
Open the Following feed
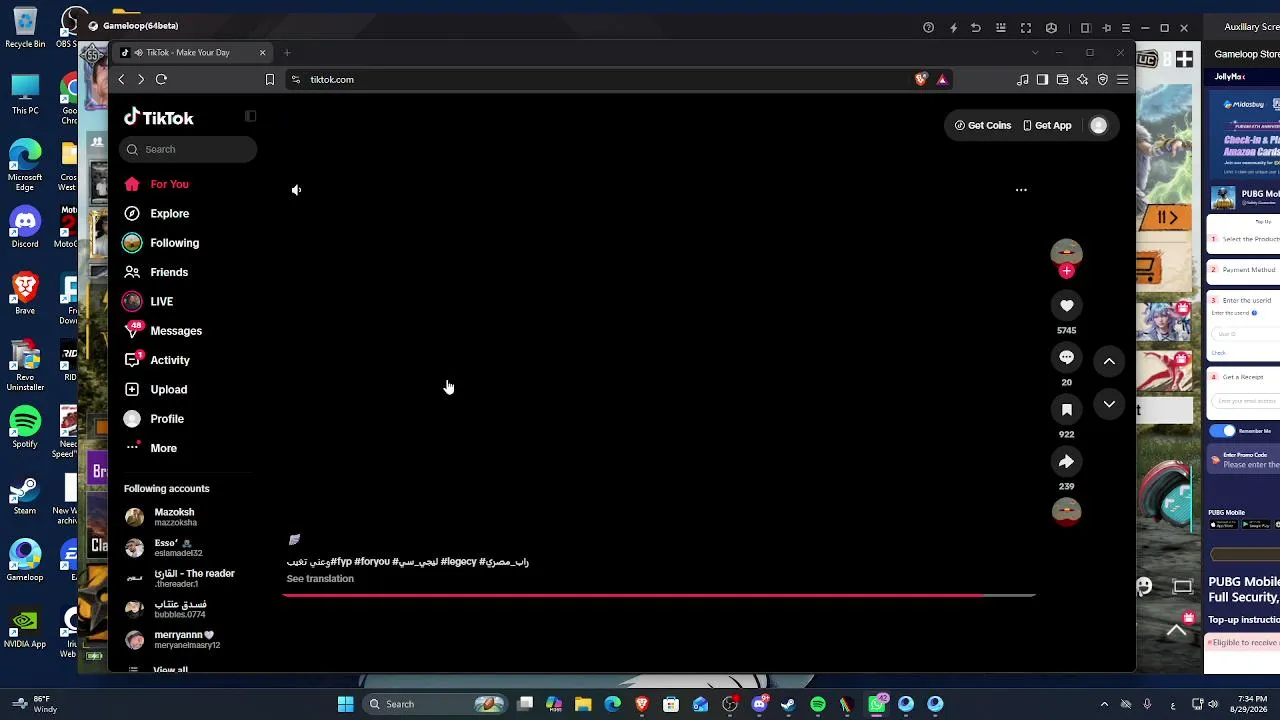tap(162, 243)
